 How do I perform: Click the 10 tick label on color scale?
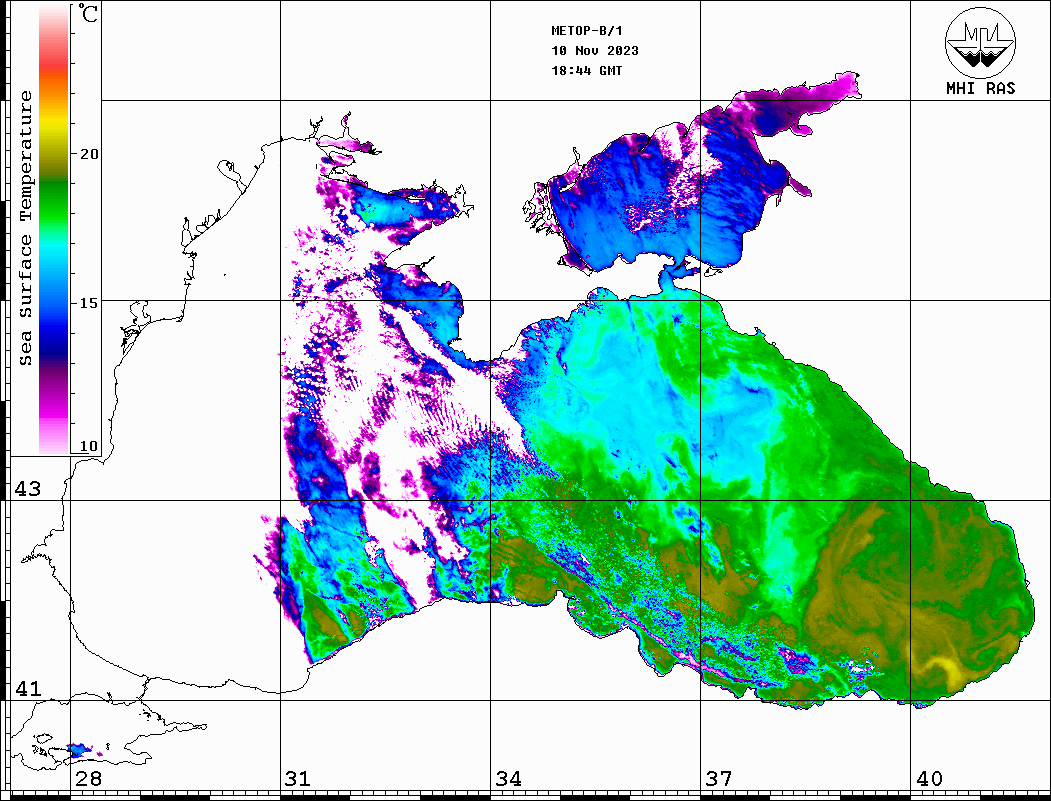click(x=89, y=446)
